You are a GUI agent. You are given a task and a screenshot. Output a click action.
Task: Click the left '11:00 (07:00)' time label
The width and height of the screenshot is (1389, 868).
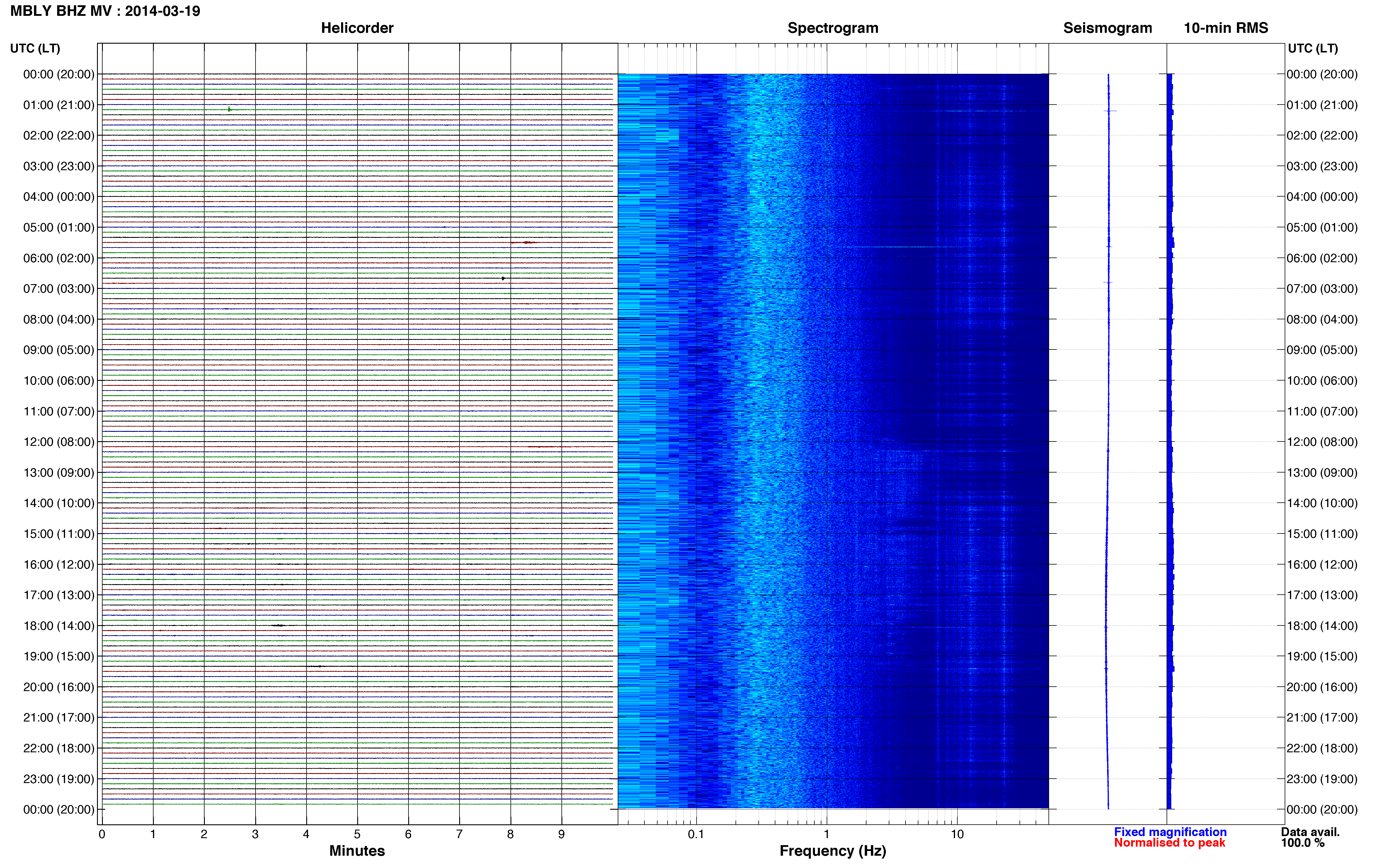pyautogui.click(x=59, y=412)
